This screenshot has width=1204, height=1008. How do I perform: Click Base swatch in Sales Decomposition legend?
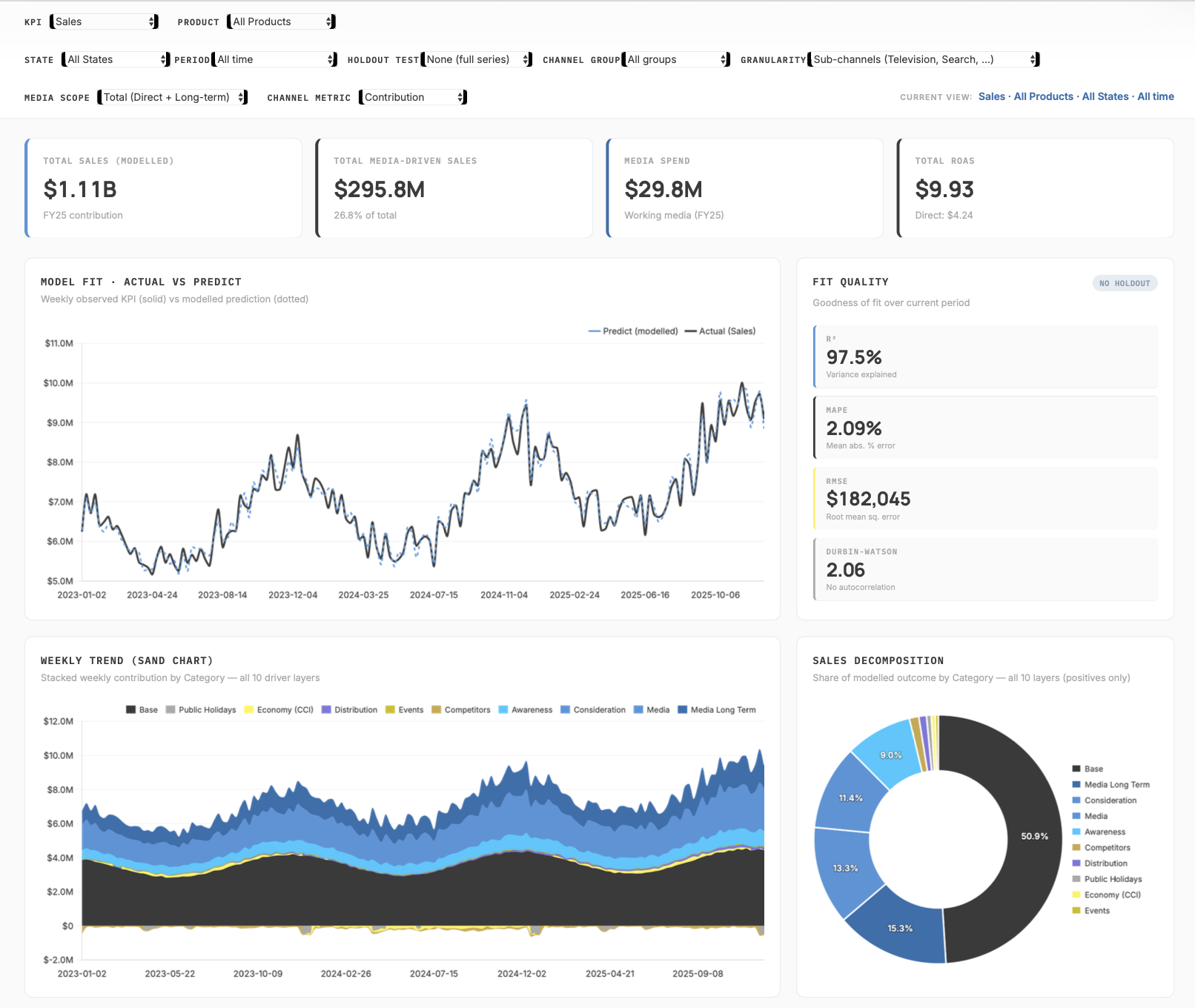tap(1076, 769)
